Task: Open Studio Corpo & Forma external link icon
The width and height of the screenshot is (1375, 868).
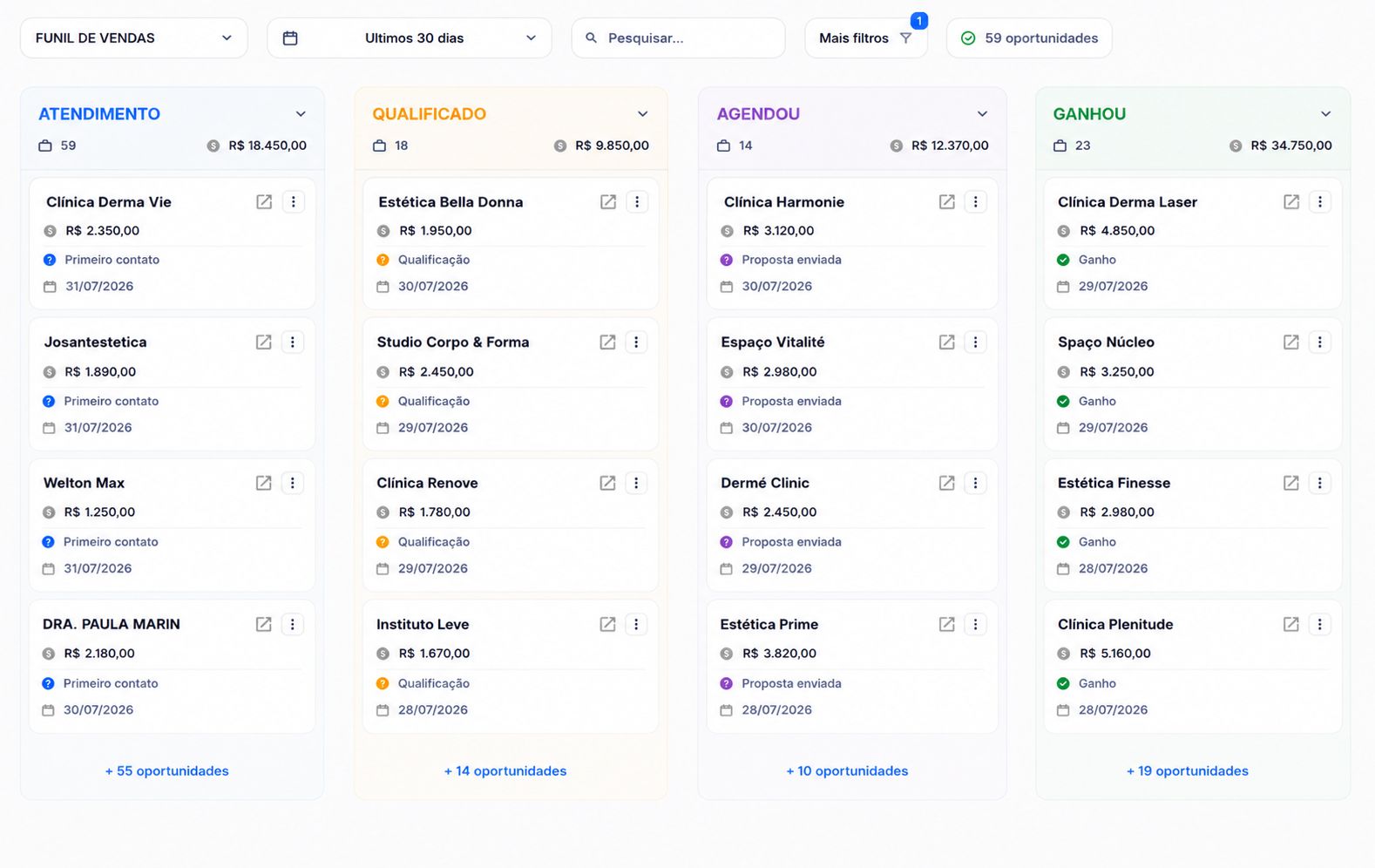Action: (607, 342)
